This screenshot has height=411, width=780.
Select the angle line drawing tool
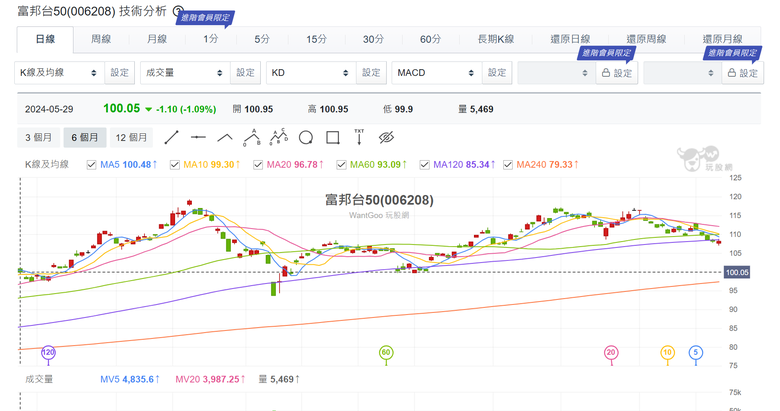pos(225,137)
